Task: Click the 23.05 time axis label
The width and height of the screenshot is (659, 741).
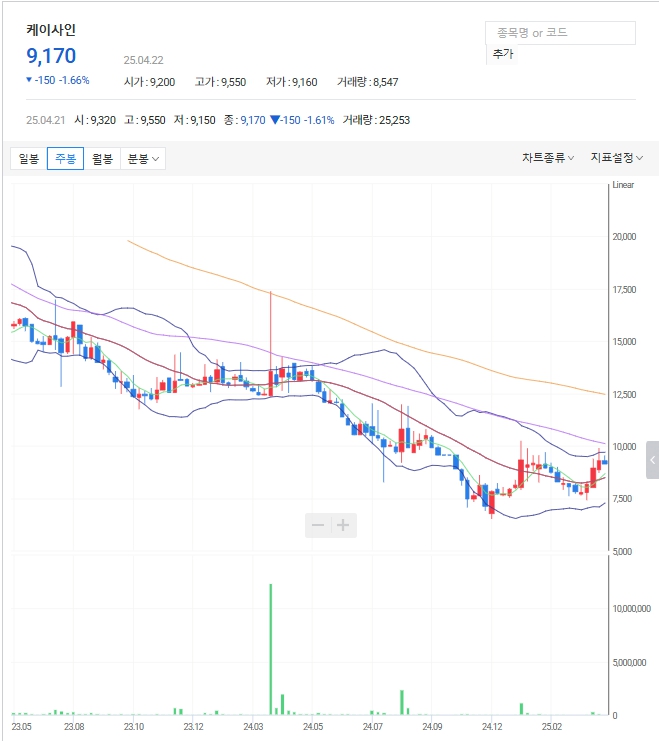Action: point(21,726)
